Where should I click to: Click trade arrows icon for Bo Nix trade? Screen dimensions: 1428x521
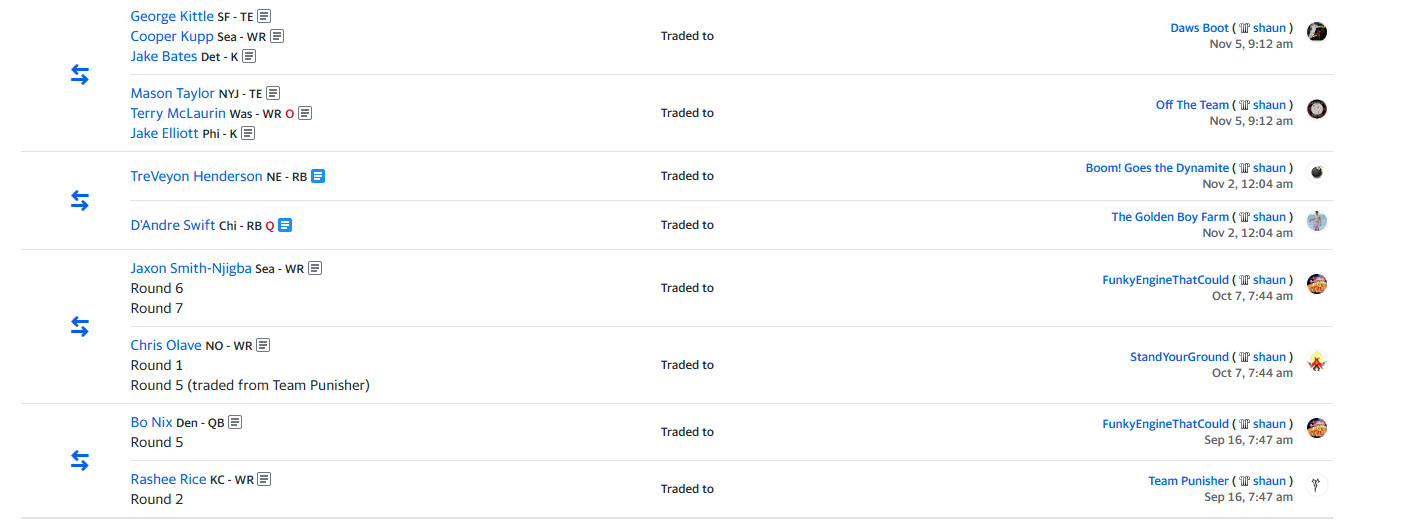[x=80, y=461]
